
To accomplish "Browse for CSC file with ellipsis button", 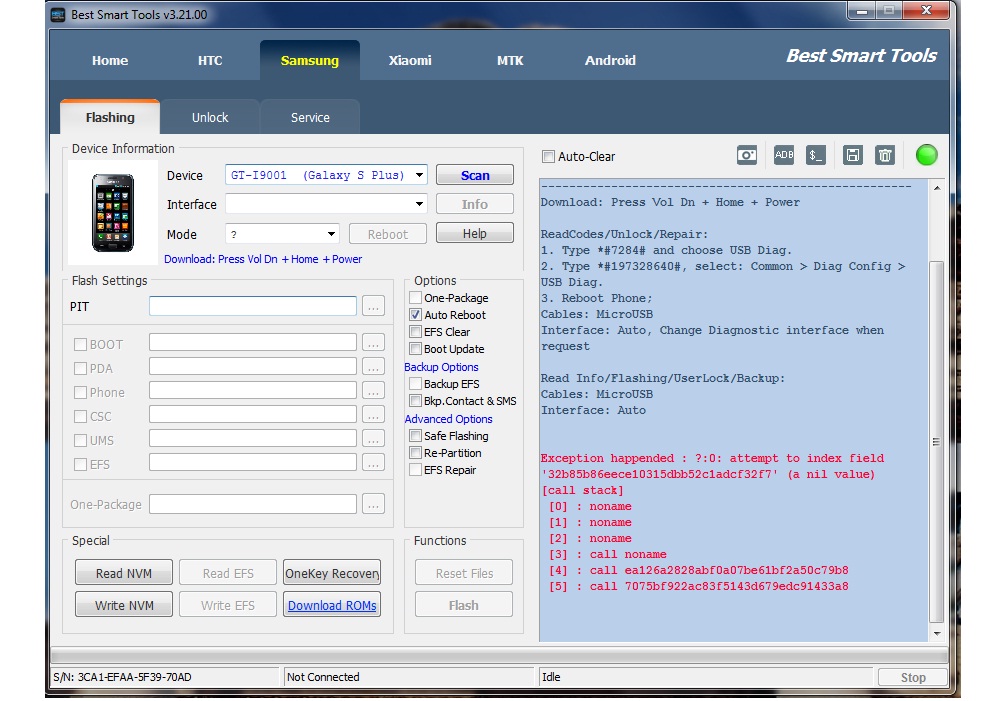I will point(373,415).
